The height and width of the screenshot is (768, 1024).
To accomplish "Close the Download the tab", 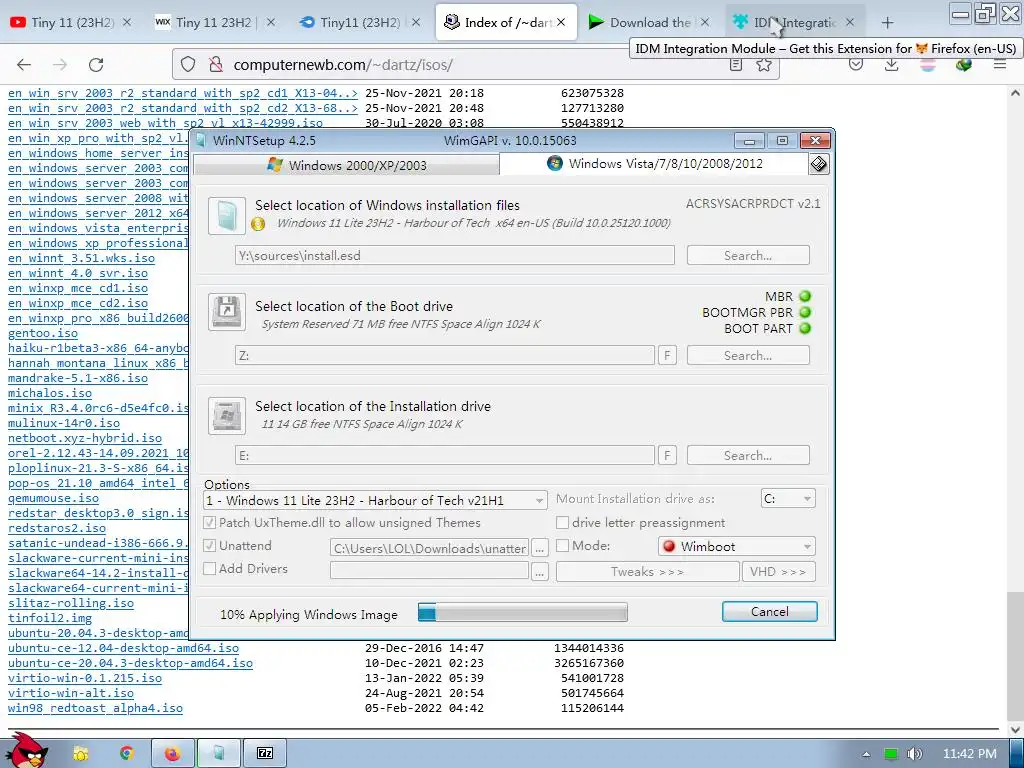I will [705, 22].
